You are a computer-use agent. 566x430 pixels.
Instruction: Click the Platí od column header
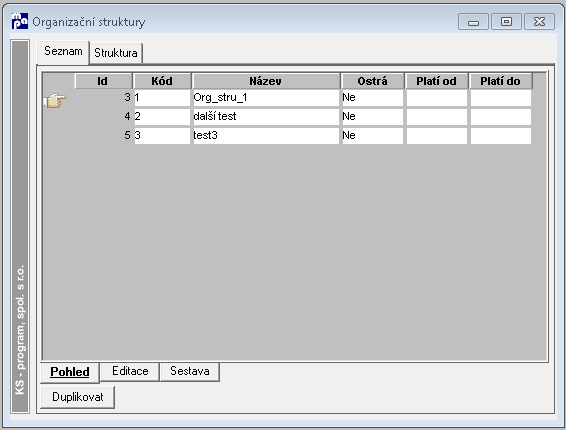point(436,81)
